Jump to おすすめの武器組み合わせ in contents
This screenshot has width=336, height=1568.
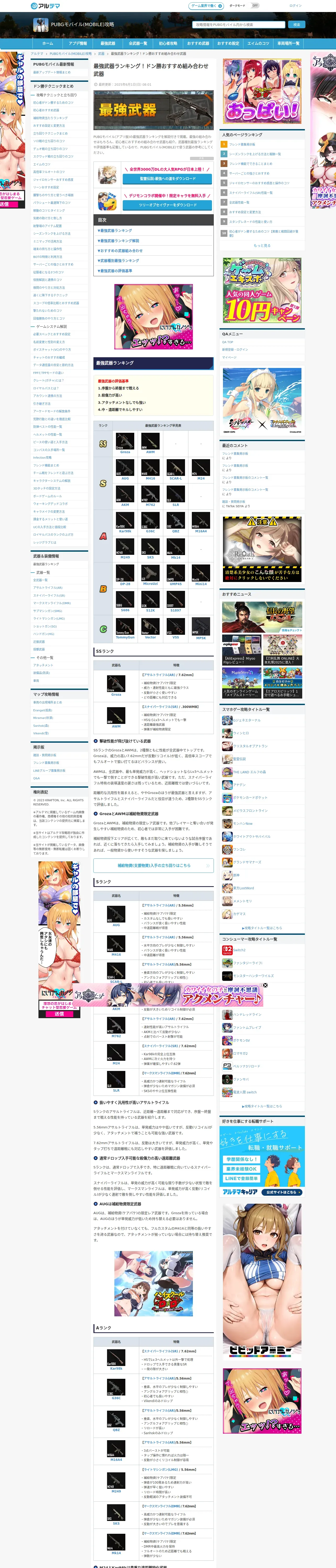[x=121, y=251]
